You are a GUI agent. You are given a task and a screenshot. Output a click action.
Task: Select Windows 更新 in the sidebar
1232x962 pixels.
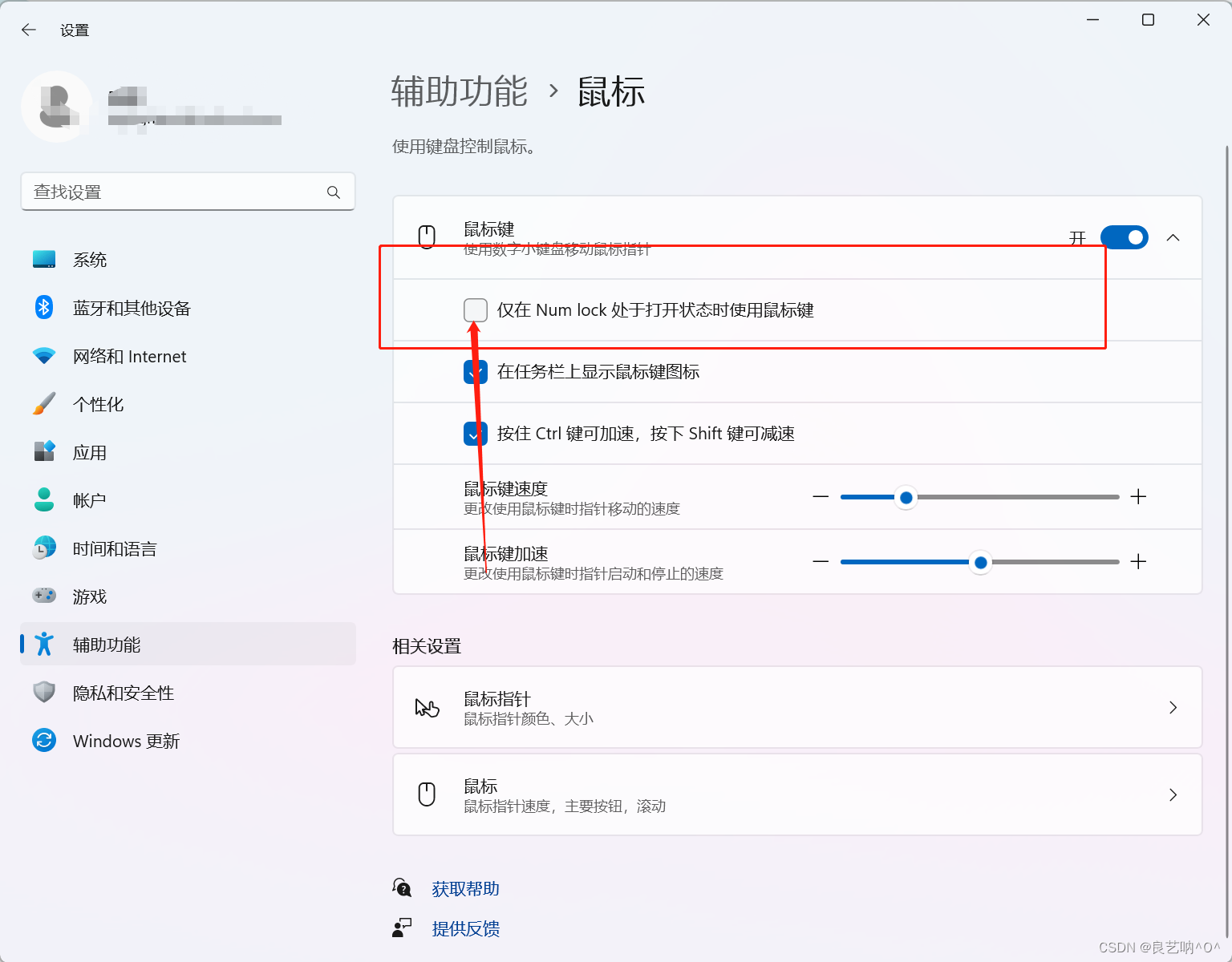coord(188,741)
